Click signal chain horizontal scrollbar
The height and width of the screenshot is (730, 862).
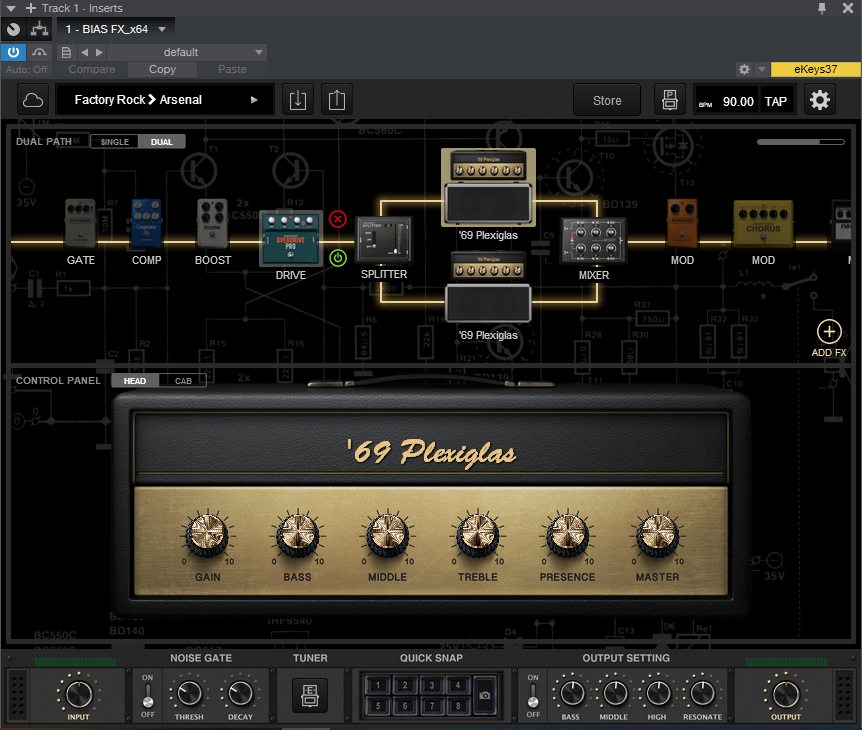coord(800,142)
